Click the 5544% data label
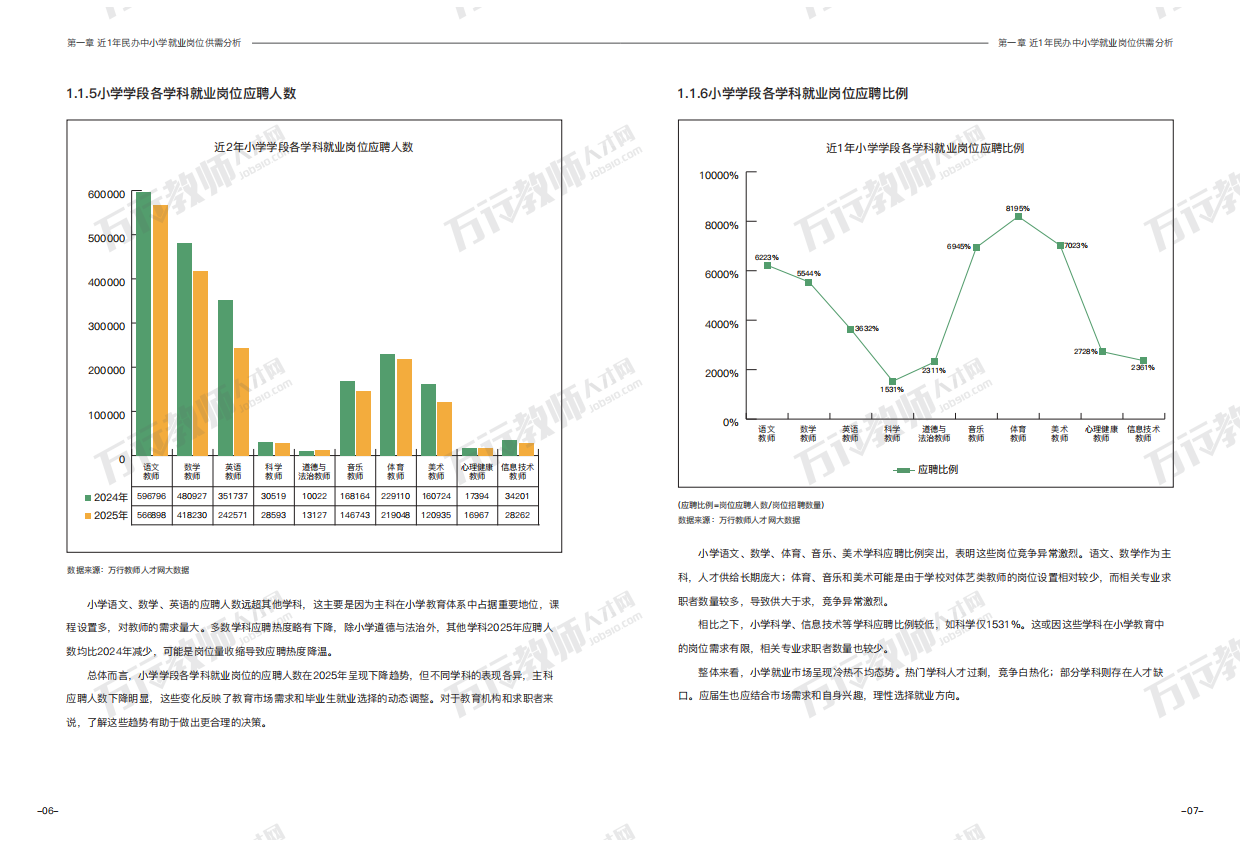Screen dimensions: 1240x847 809,273
